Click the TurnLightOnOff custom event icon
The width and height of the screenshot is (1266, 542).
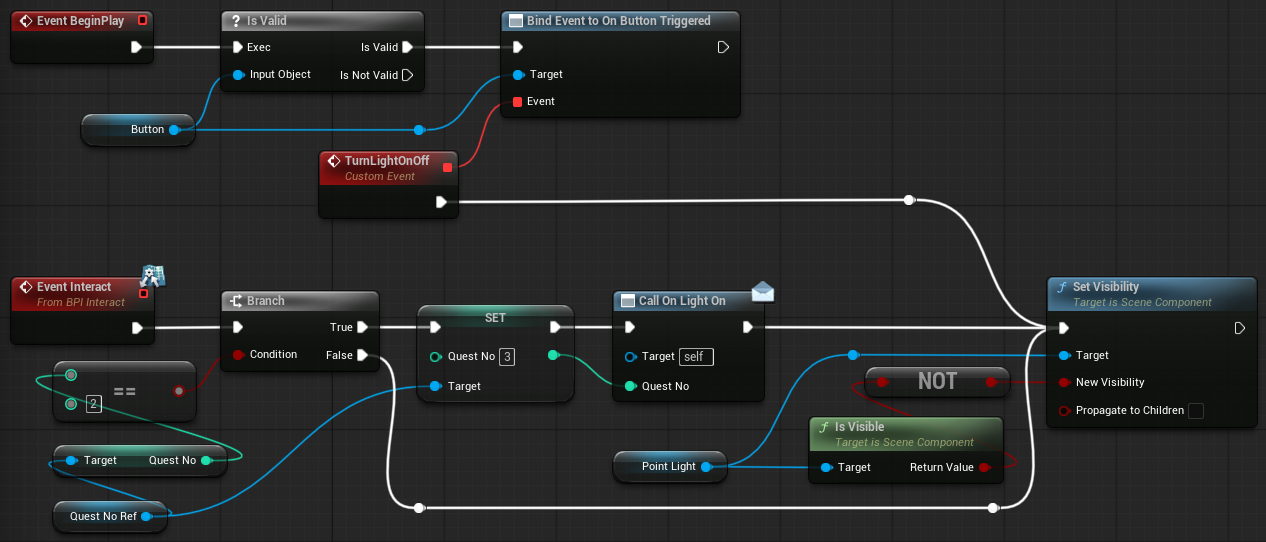pyautogui.click(x=333, y=160)
